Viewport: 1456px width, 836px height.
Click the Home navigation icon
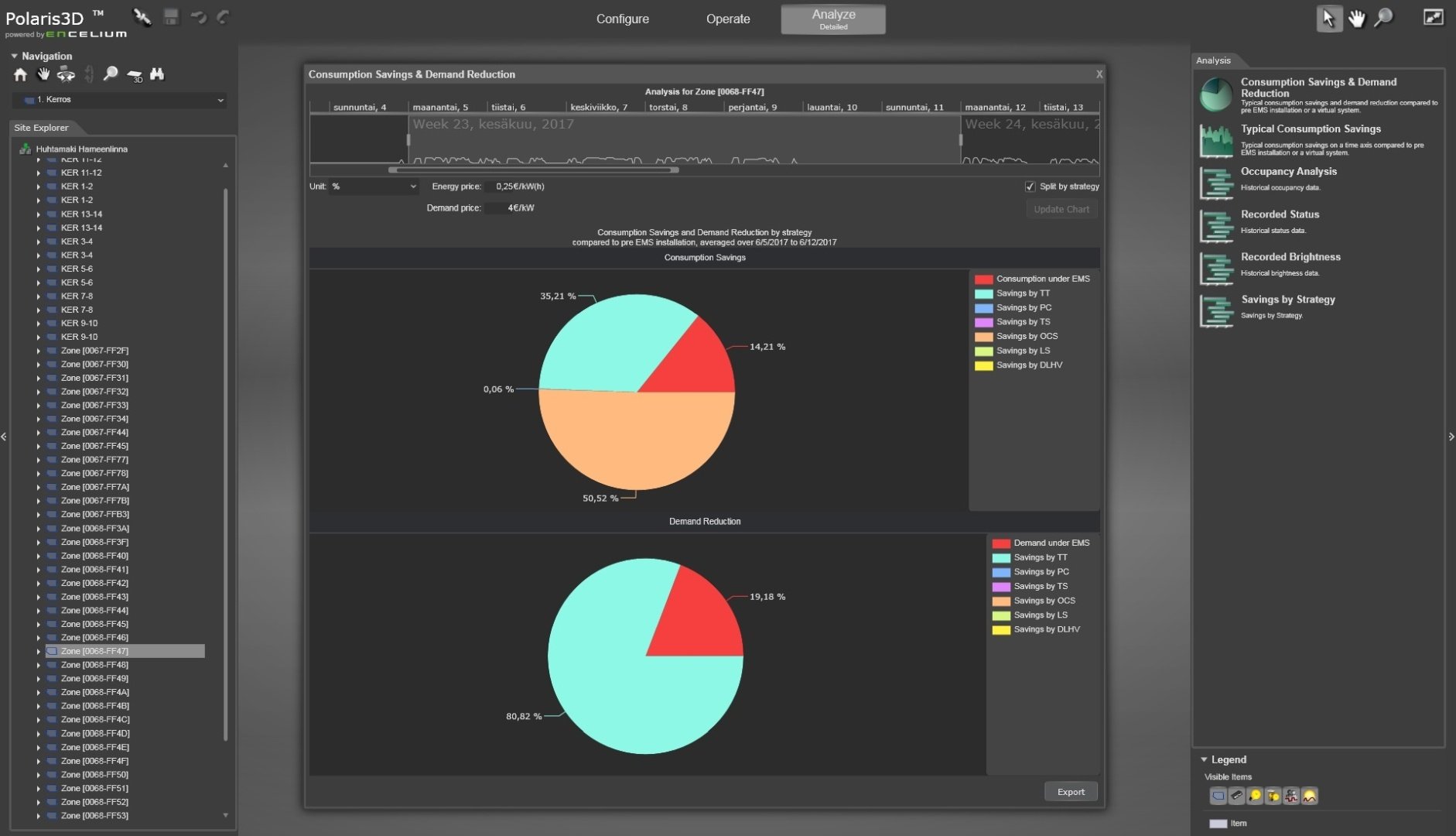(21, 74)
